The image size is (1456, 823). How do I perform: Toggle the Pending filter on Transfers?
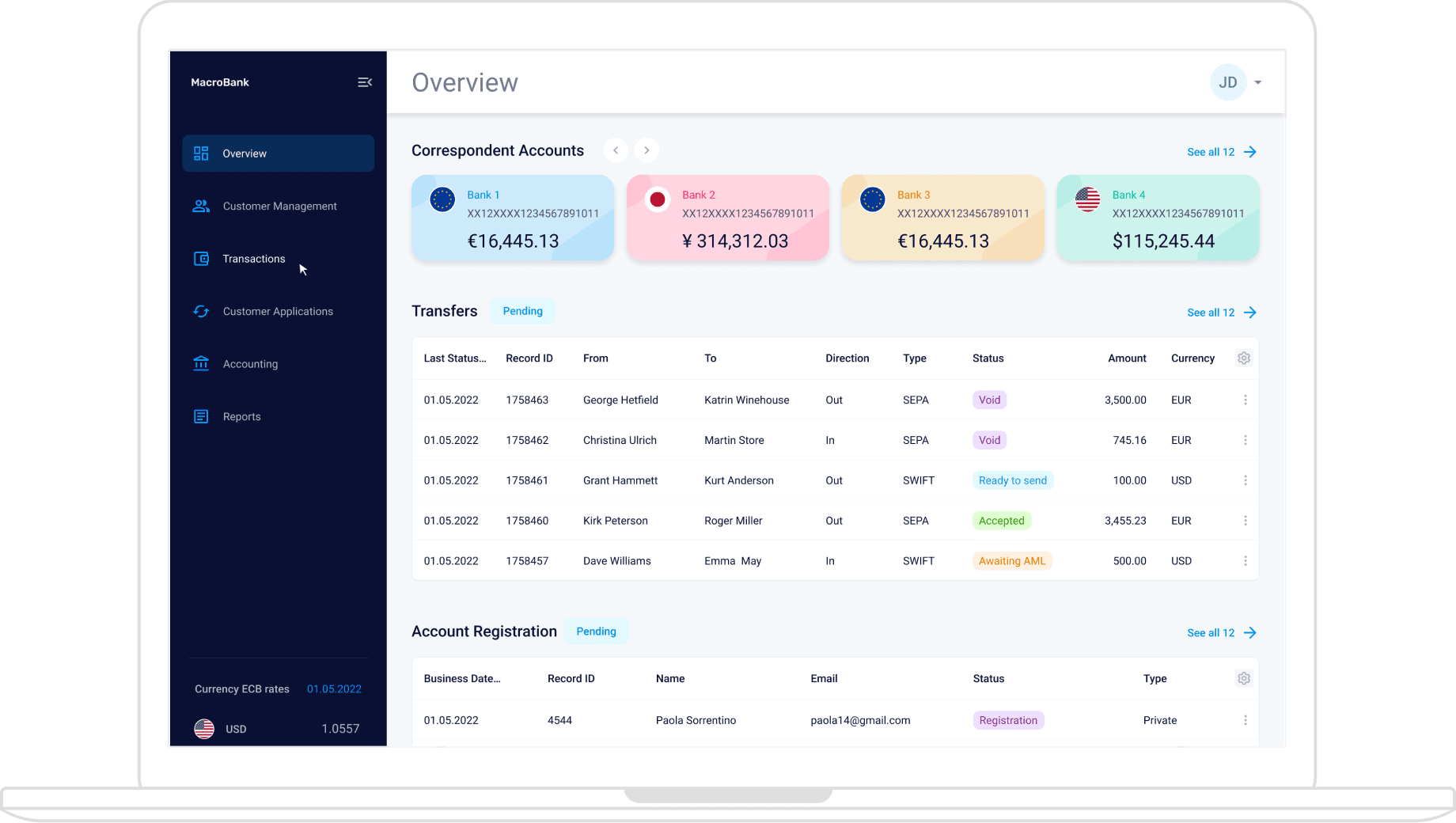(521, 310)
